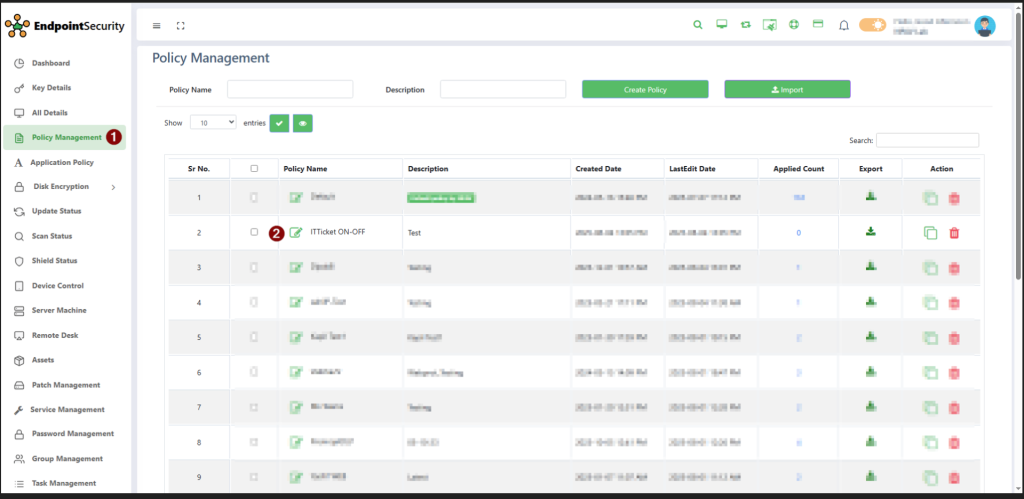Open the user profile avatar menu
The width and height of the screenshot is (1024, 499).
[x=985, y=26]
